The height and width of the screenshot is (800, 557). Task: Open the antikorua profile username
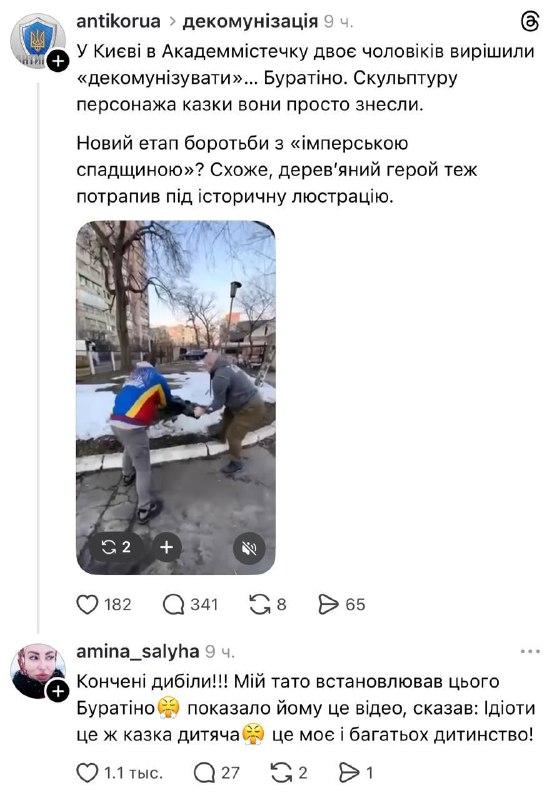pyautogui.click(x=118, y=21)
